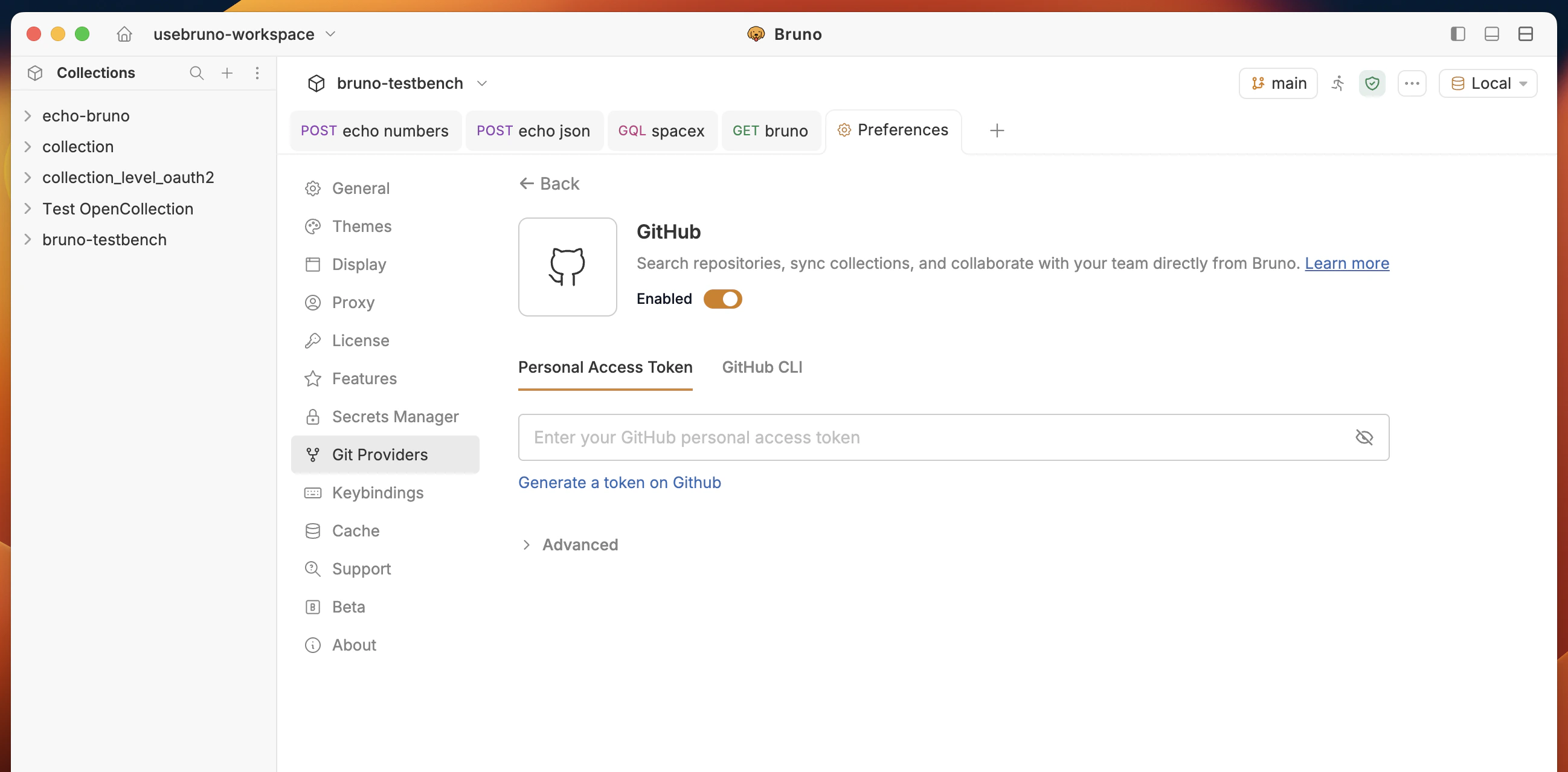1568x772 pixels.
Task: Switch to the GitHub CLI tab
Action: [x=762, y=367]
